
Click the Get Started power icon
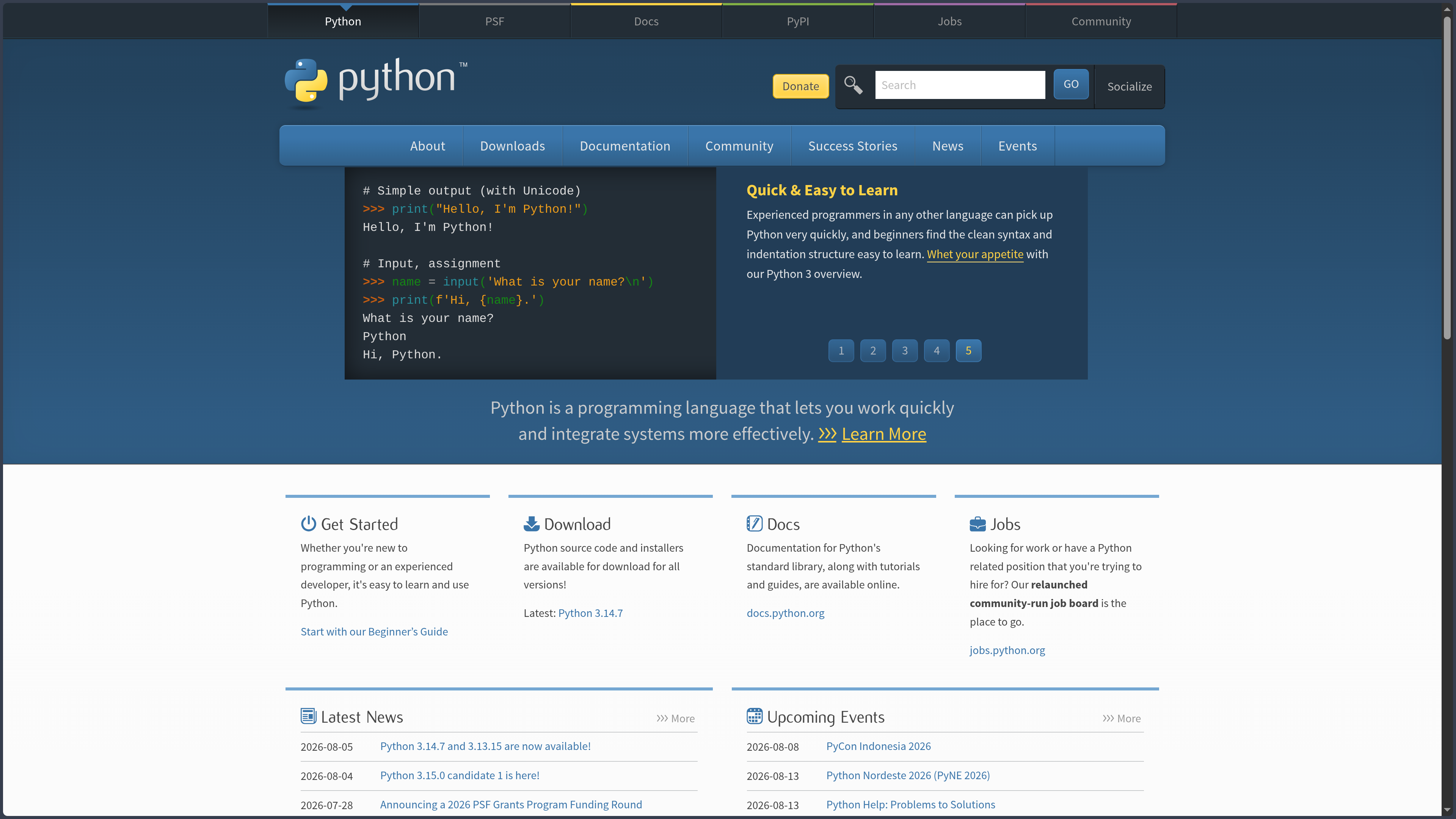coord(308,523)
